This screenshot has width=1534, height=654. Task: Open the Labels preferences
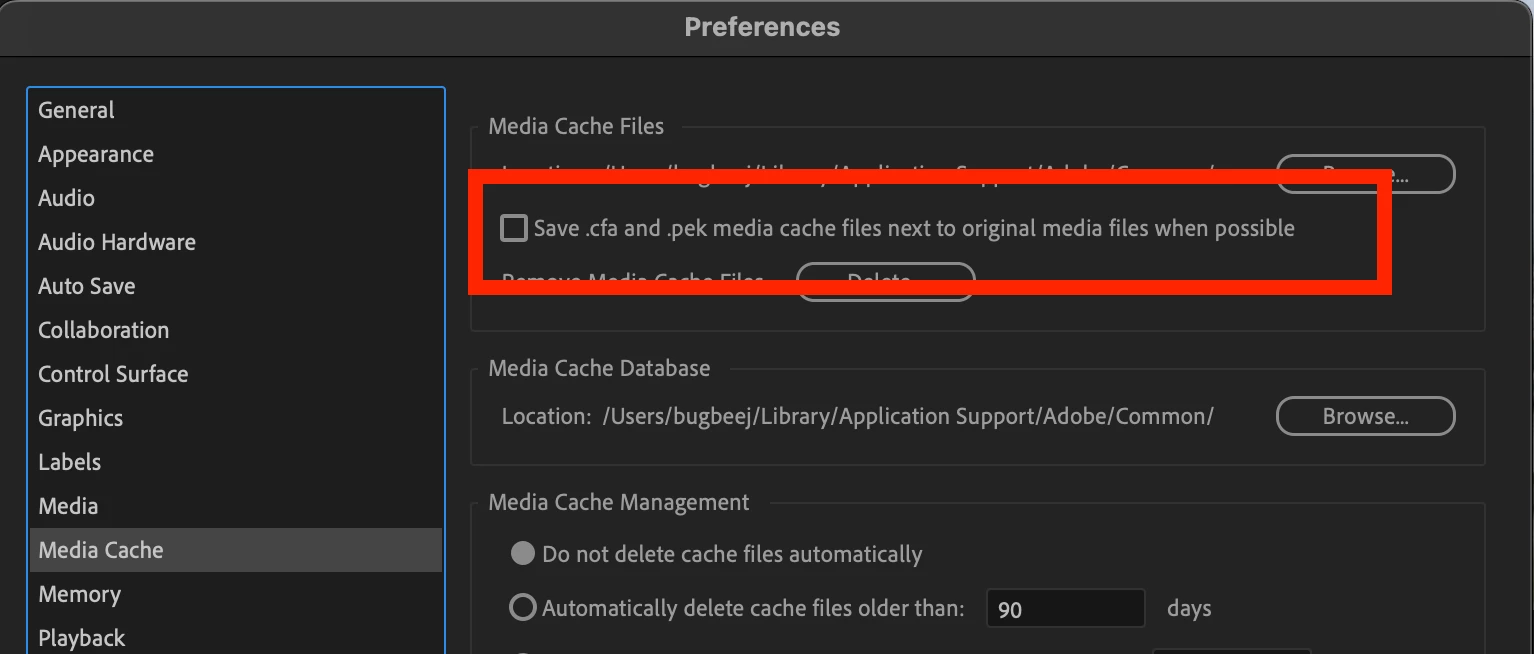pyautogui.click(x=70, y=462)
